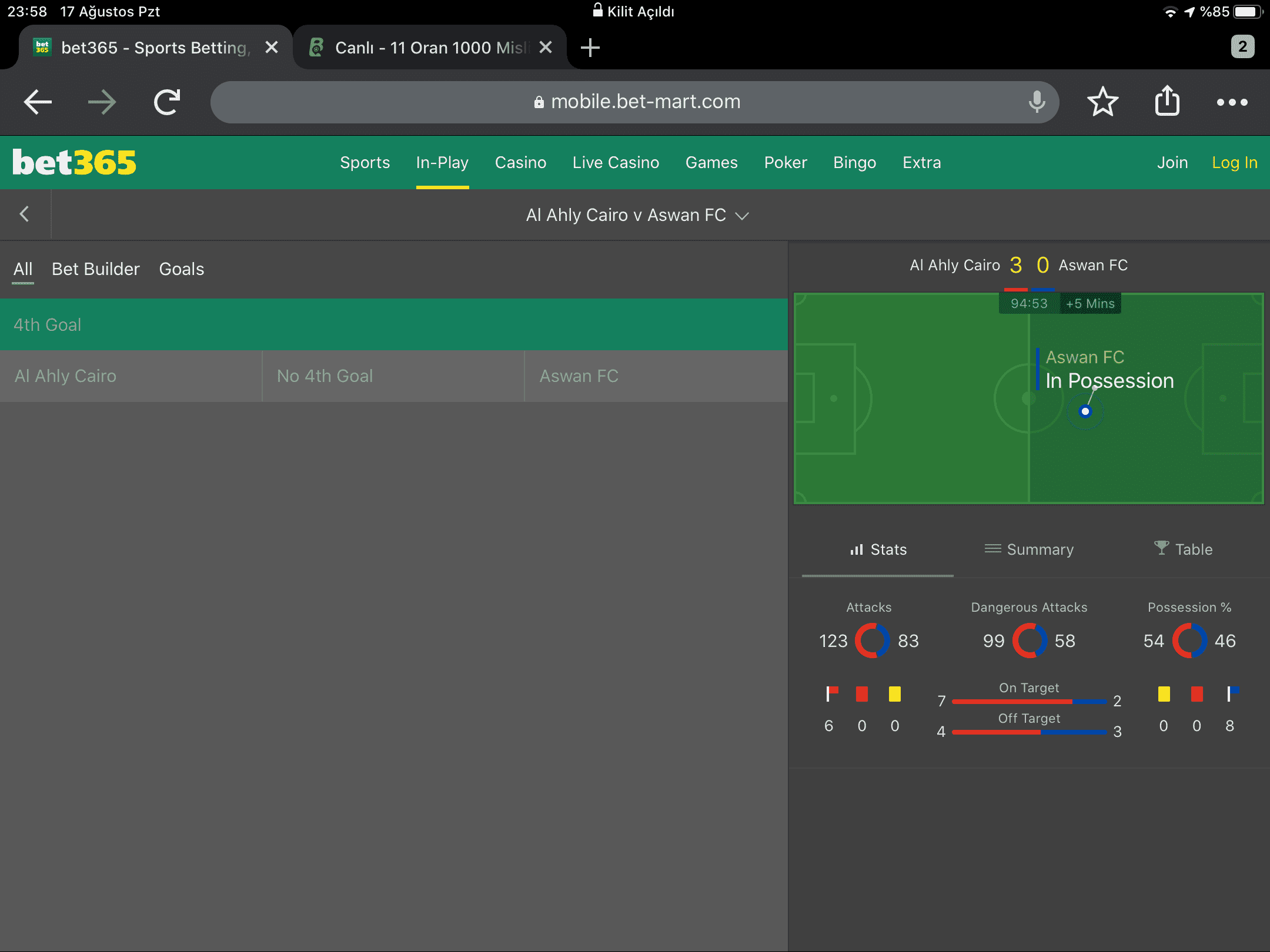Click Aswan FC red card icon
The height and width of the screenshot is (952, 1270).
[1197, 694]
